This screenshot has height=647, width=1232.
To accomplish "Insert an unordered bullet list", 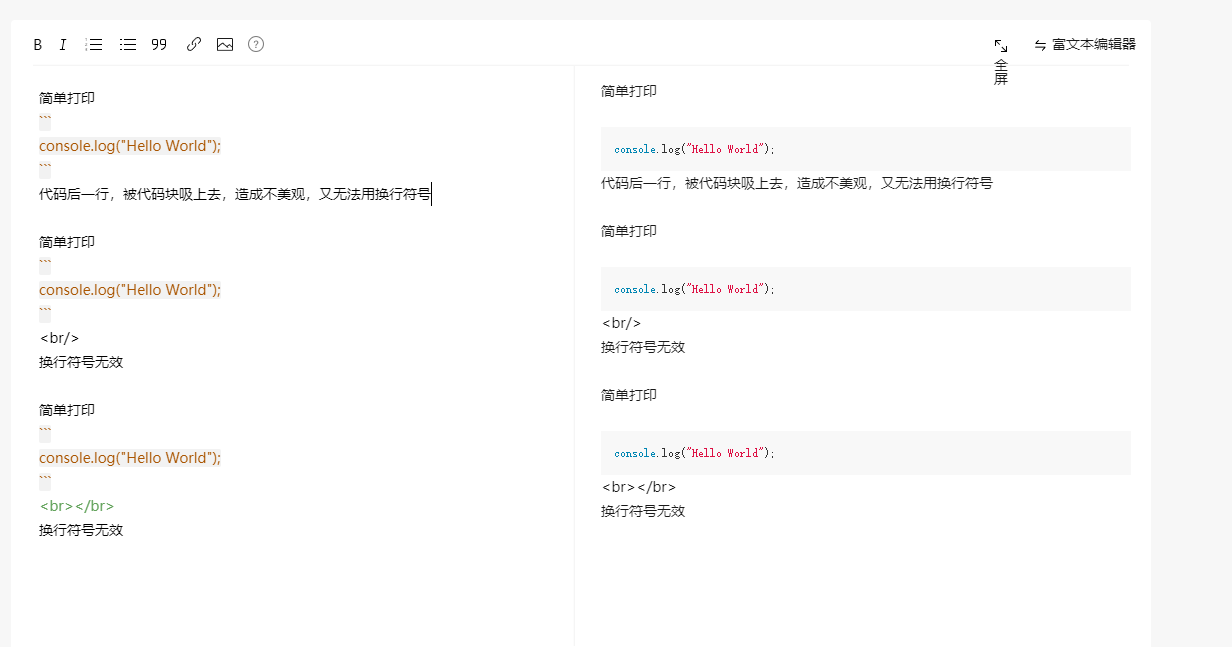I will pyautogui.click(x=128, y=45).
